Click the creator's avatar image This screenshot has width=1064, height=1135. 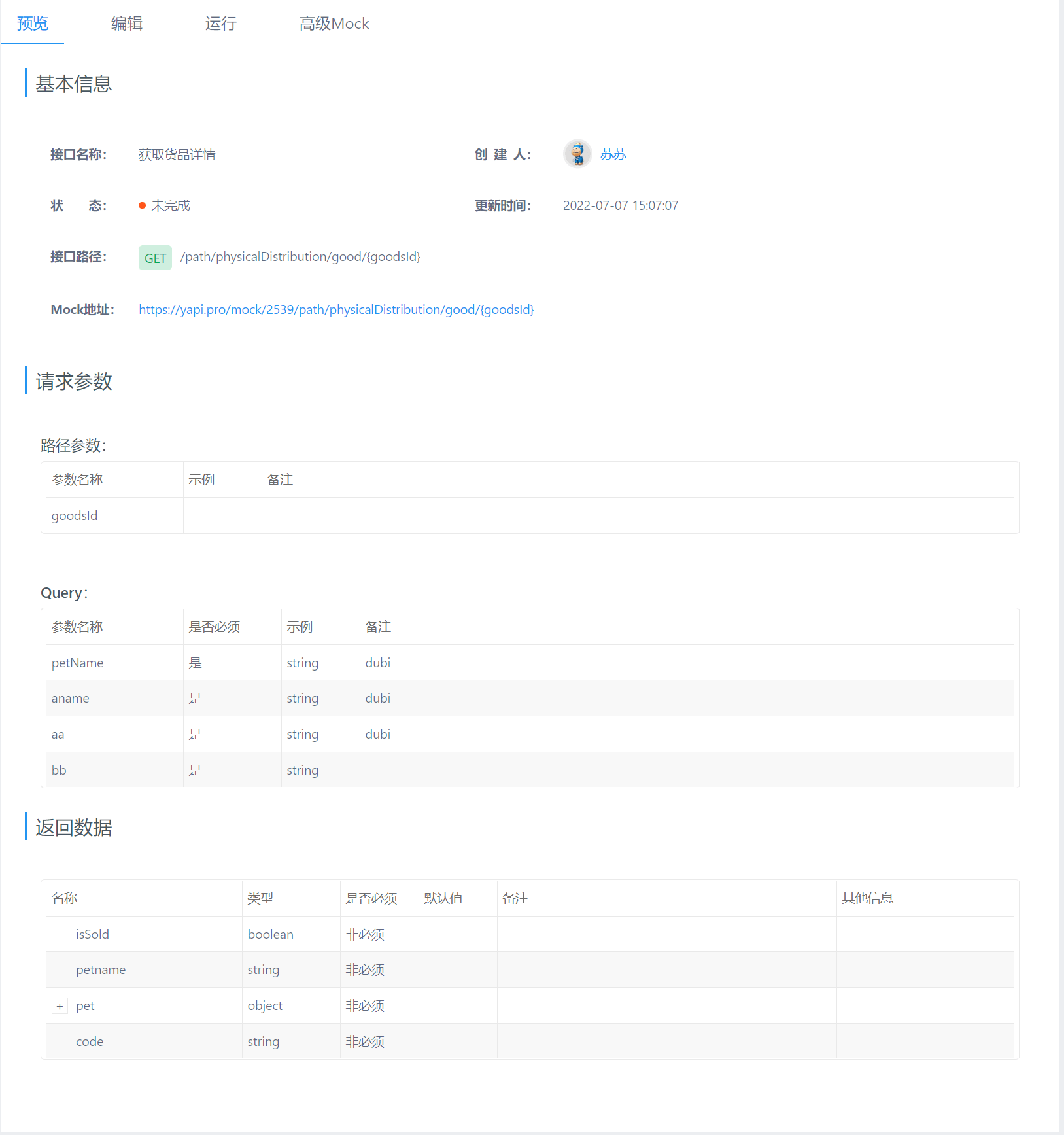(576, 154)
